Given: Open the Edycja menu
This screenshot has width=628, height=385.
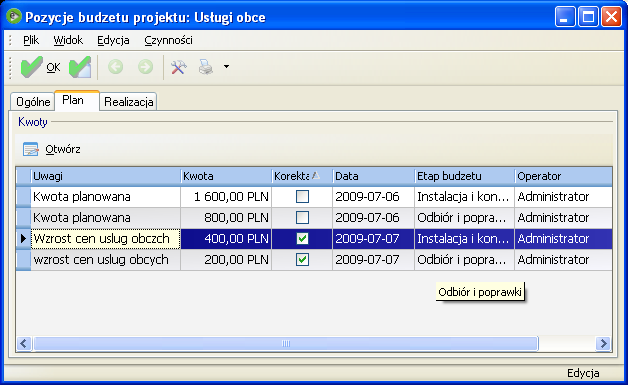Looking at the screenshot, I should 113,40.
